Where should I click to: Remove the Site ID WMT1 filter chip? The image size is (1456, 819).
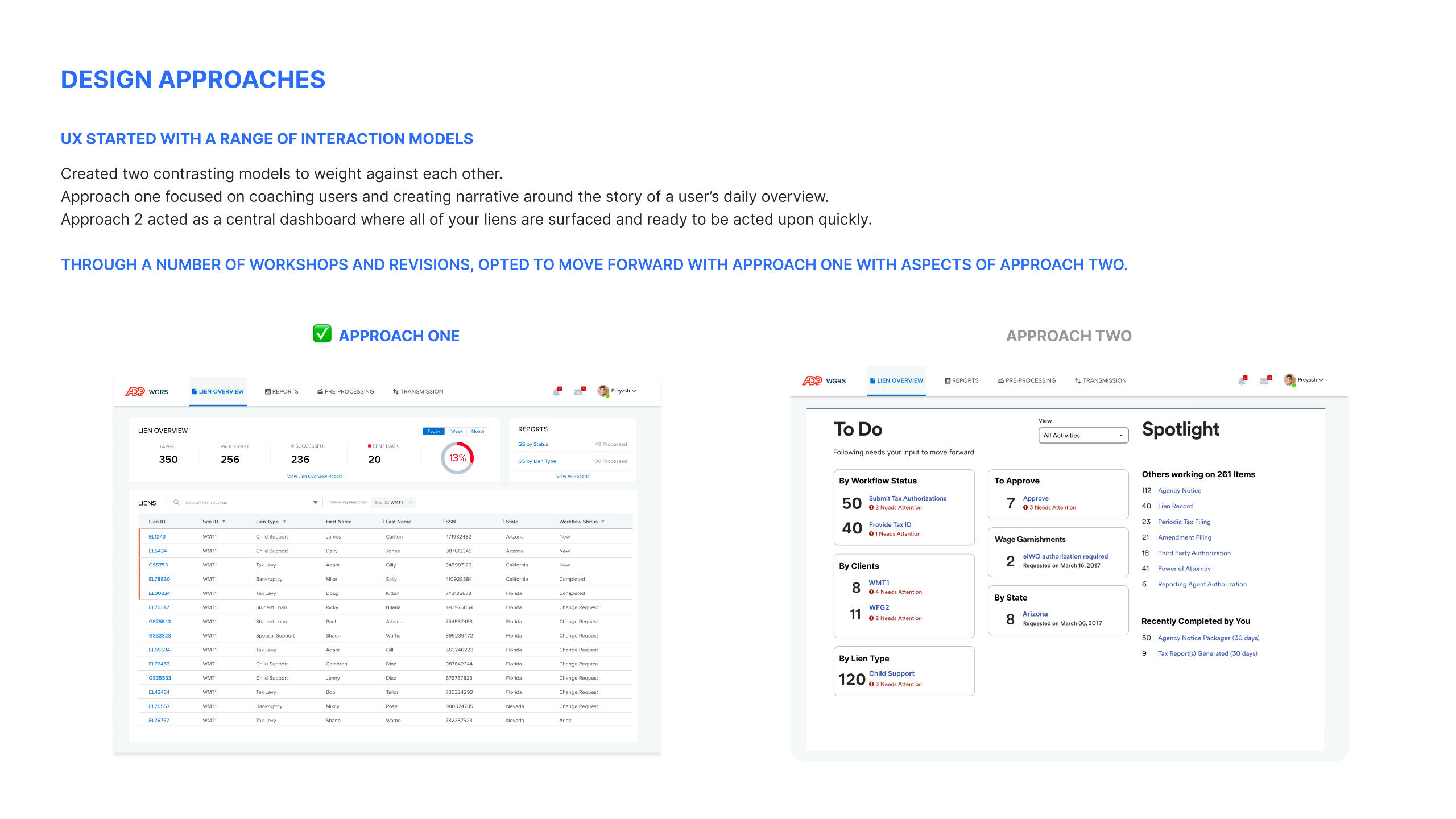point(411,502)
